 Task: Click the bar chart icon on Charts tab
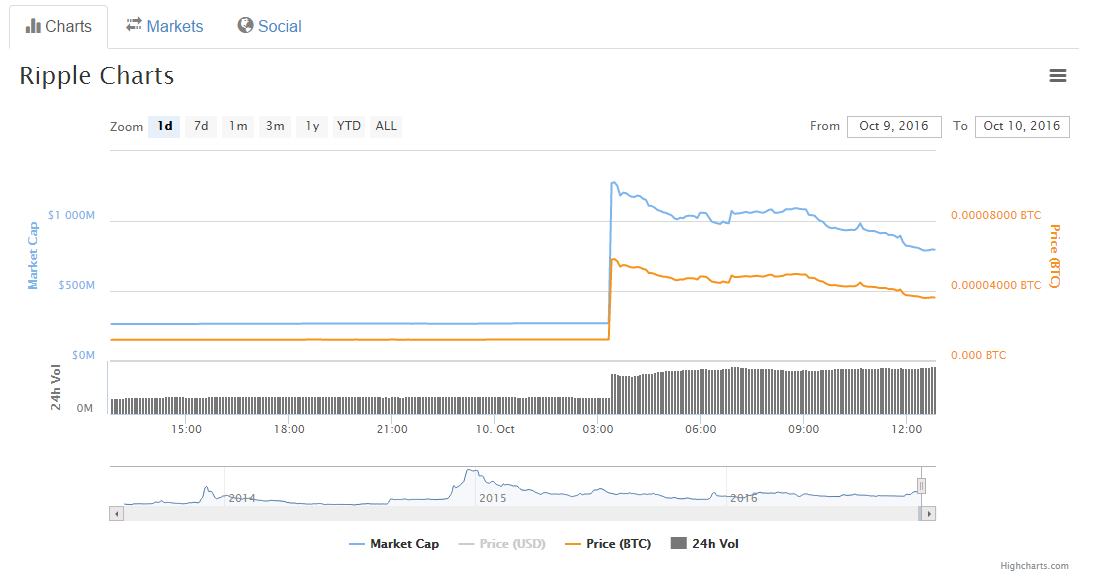click(x=33, y=27)
